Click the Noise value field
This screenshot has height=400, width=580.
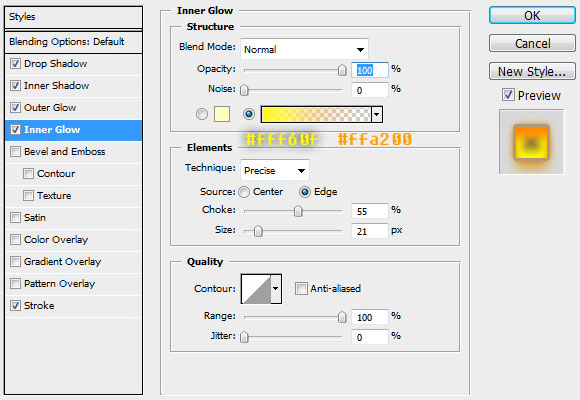point(370,90)
